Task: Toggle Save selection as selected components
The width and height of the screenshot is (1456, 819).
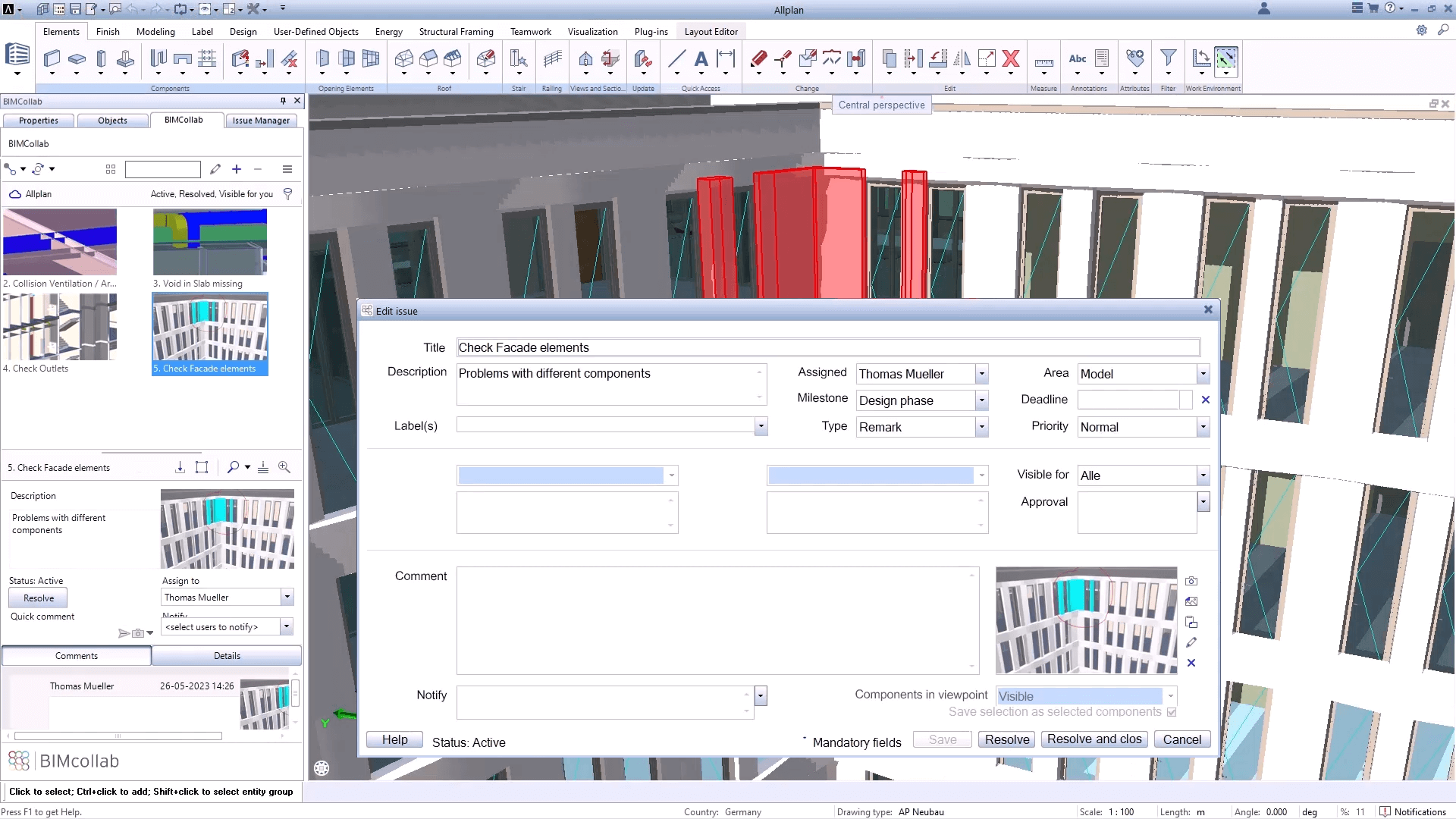Action: pyautogui.click(x=1172, y=712)
